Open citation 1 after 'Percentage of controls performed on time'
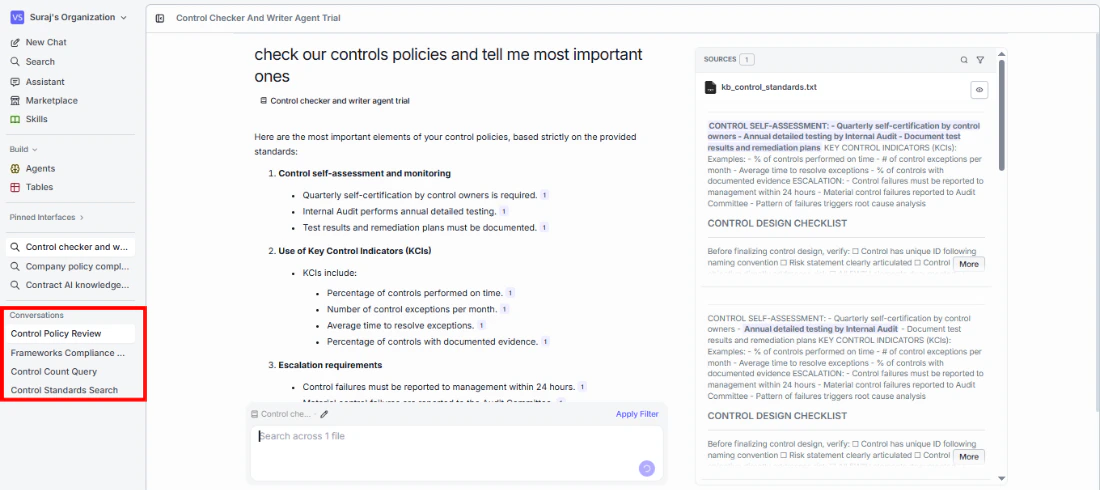The image size is (1100, 490). click(x=510, y=293)
